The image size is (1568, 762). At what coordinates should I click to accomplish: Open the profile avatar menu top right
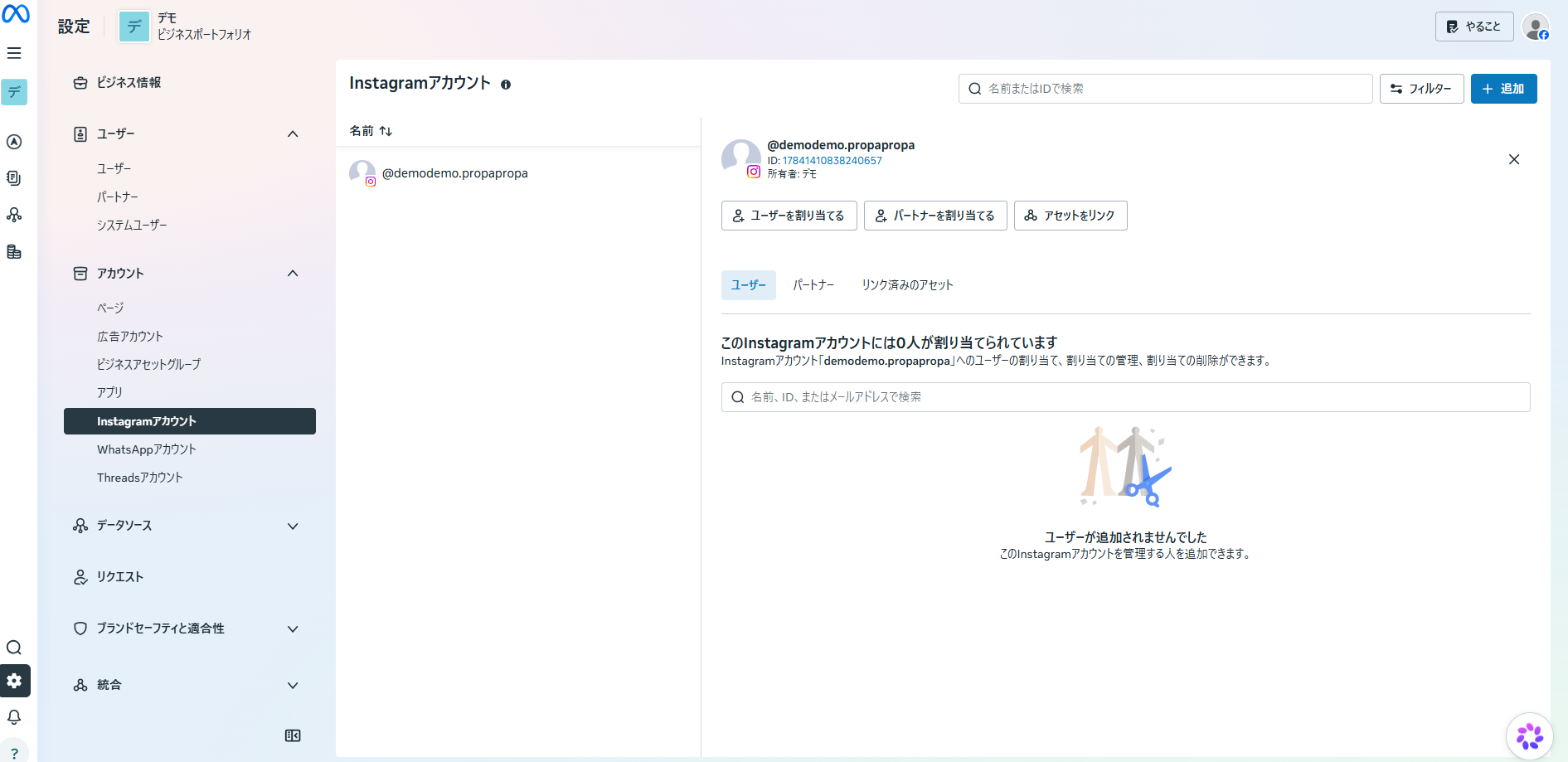[1536, 27]
